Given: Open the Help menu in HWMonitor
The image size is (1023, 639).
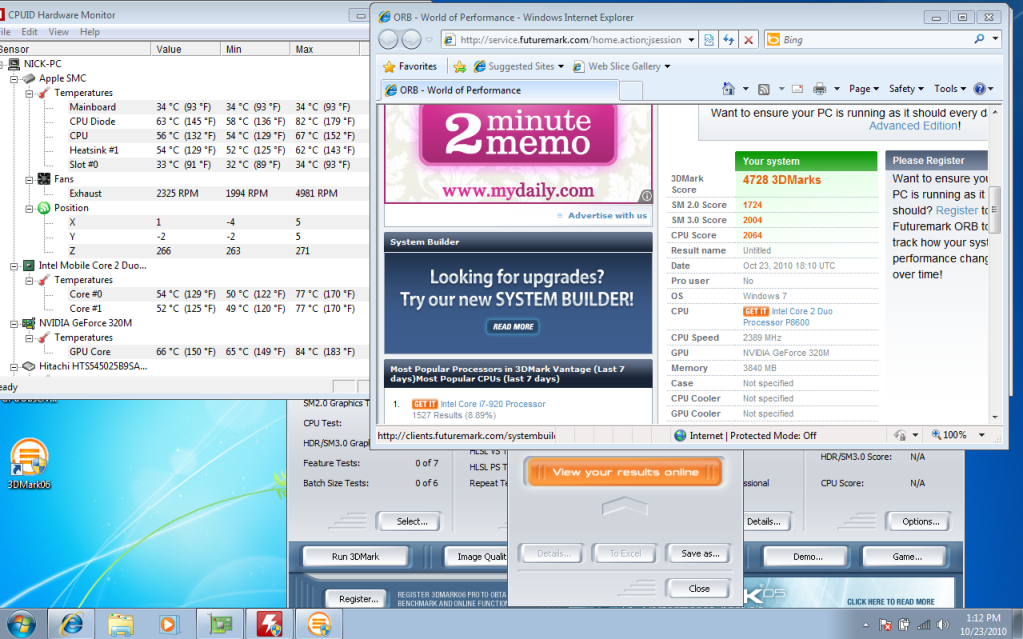Looking at the screenshot, I should [89, 32].
